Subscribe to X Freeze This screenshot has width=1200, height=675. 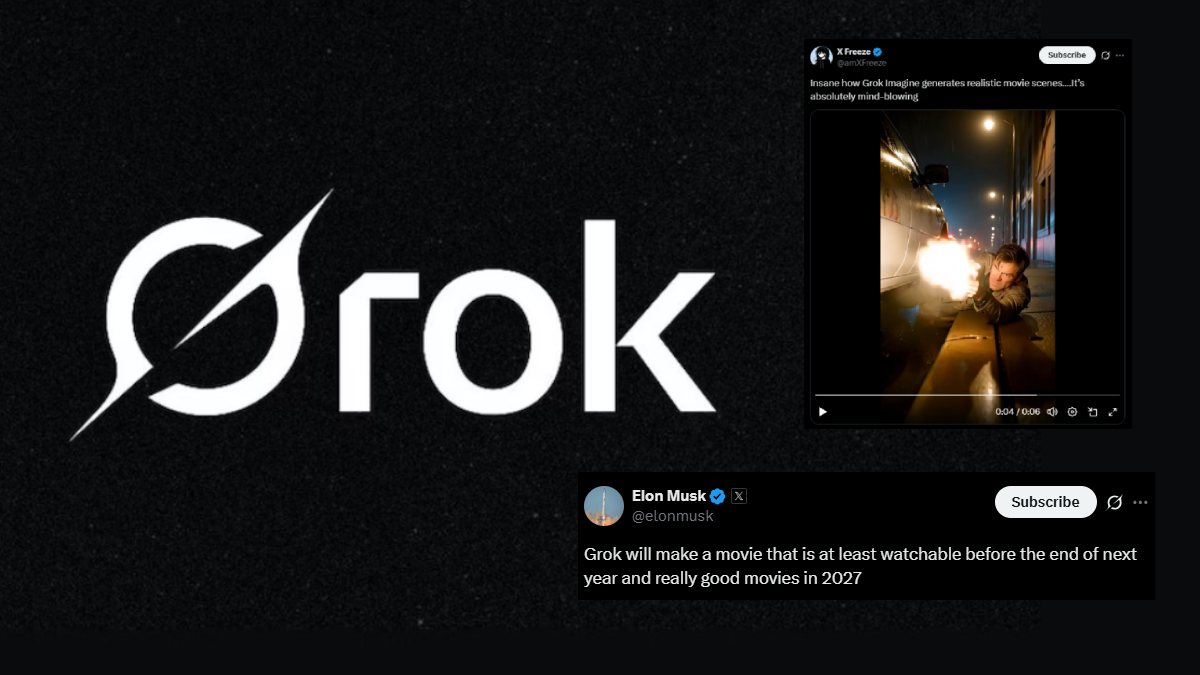1067,55
